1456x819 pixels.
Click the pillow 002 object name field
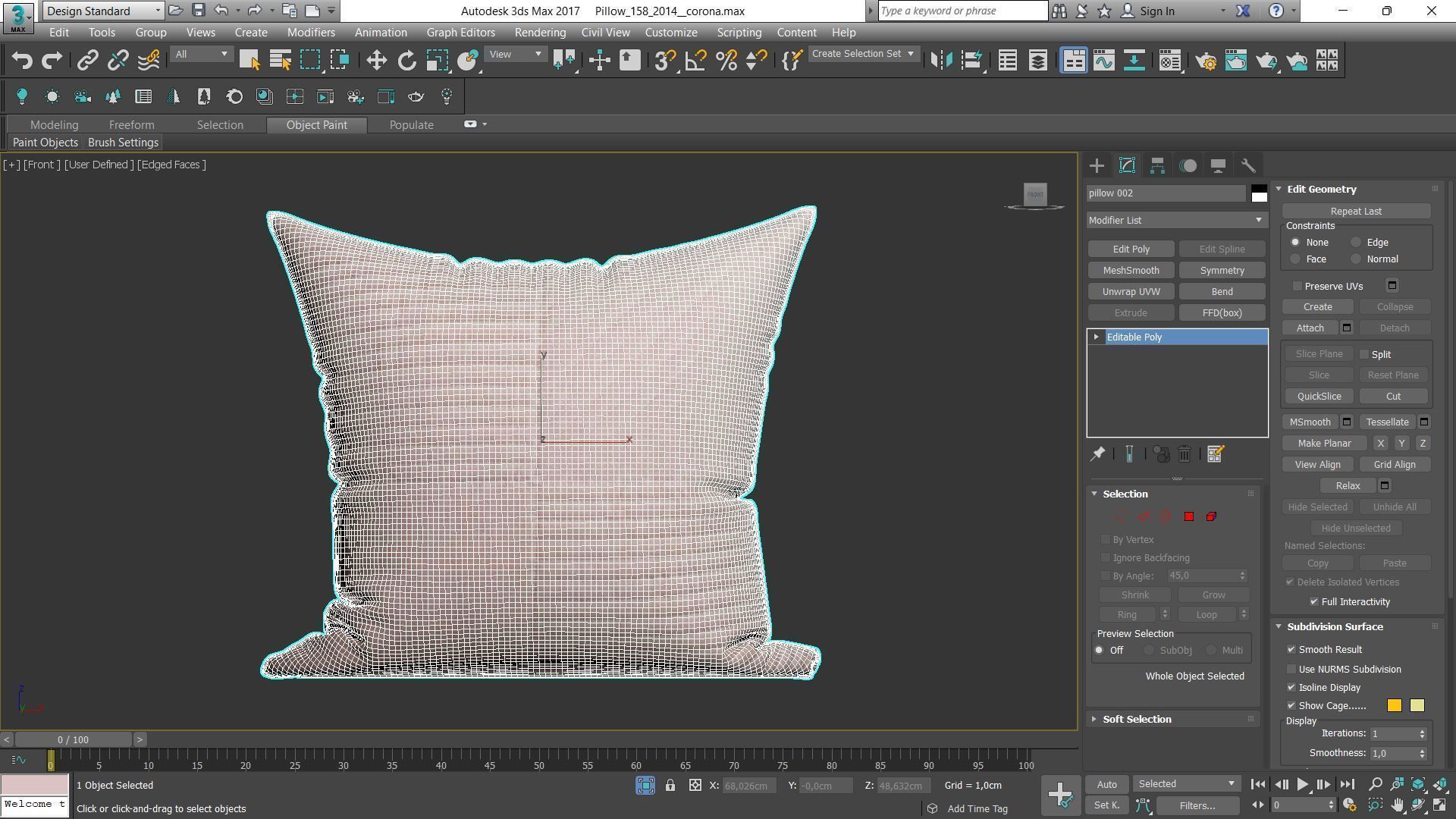point(1166,193)
